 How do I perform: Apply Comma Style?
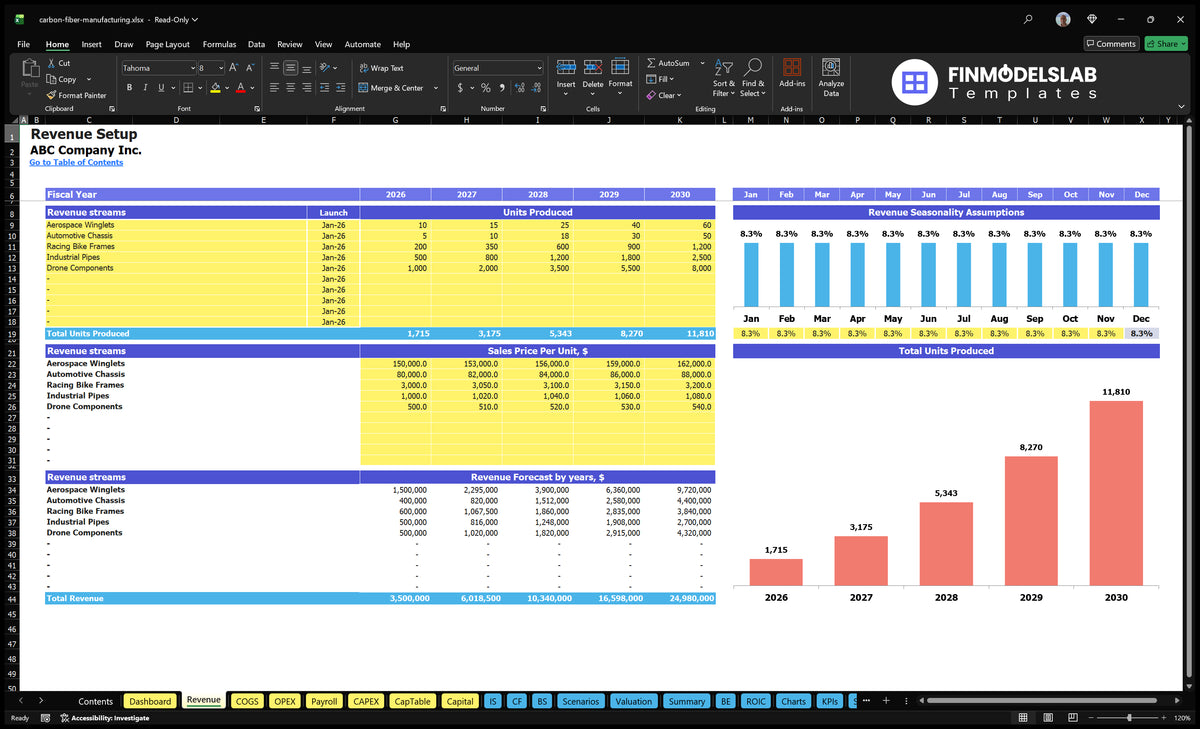click(501, 88)
